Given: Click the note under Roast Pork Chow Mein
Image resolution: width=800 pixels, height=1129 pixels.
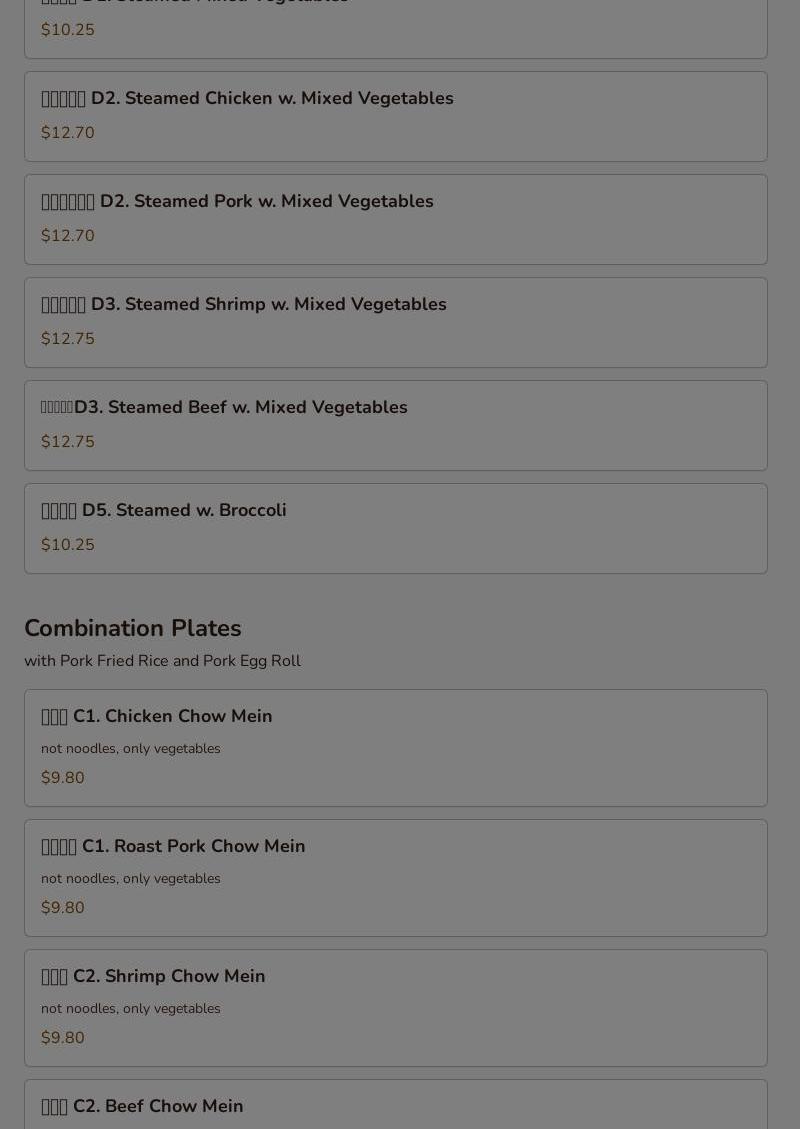Looking at the screenshot, I should point(131,878).
